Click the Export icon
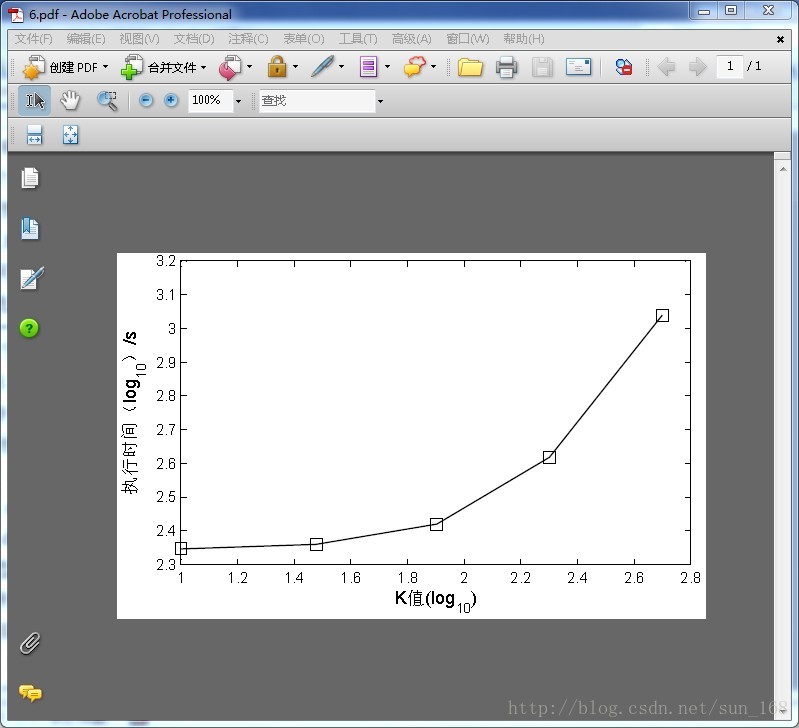This screenshot has width=799, height=728. 230,67
